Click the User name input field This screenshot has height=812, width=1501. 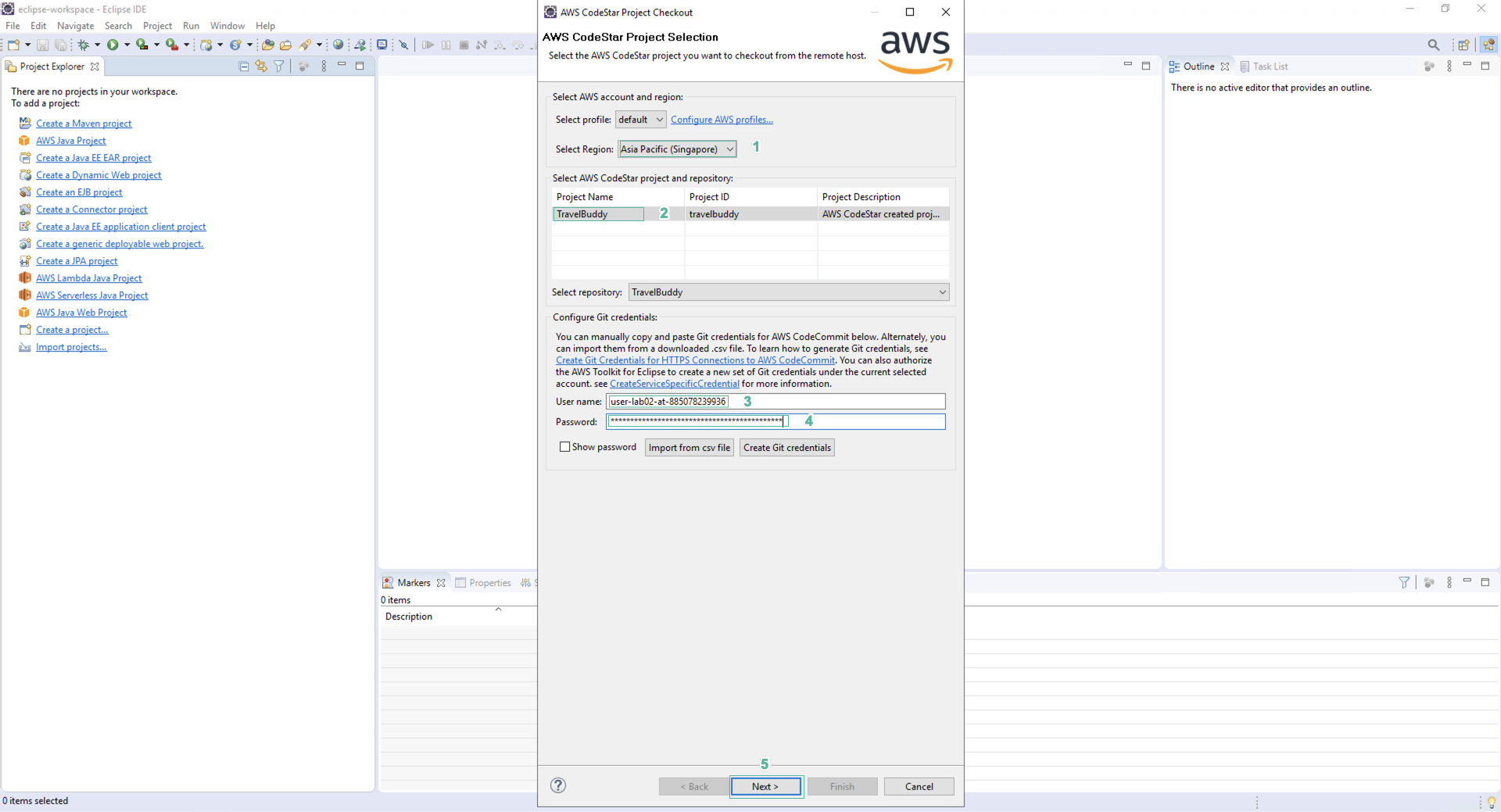click(776, 402)
